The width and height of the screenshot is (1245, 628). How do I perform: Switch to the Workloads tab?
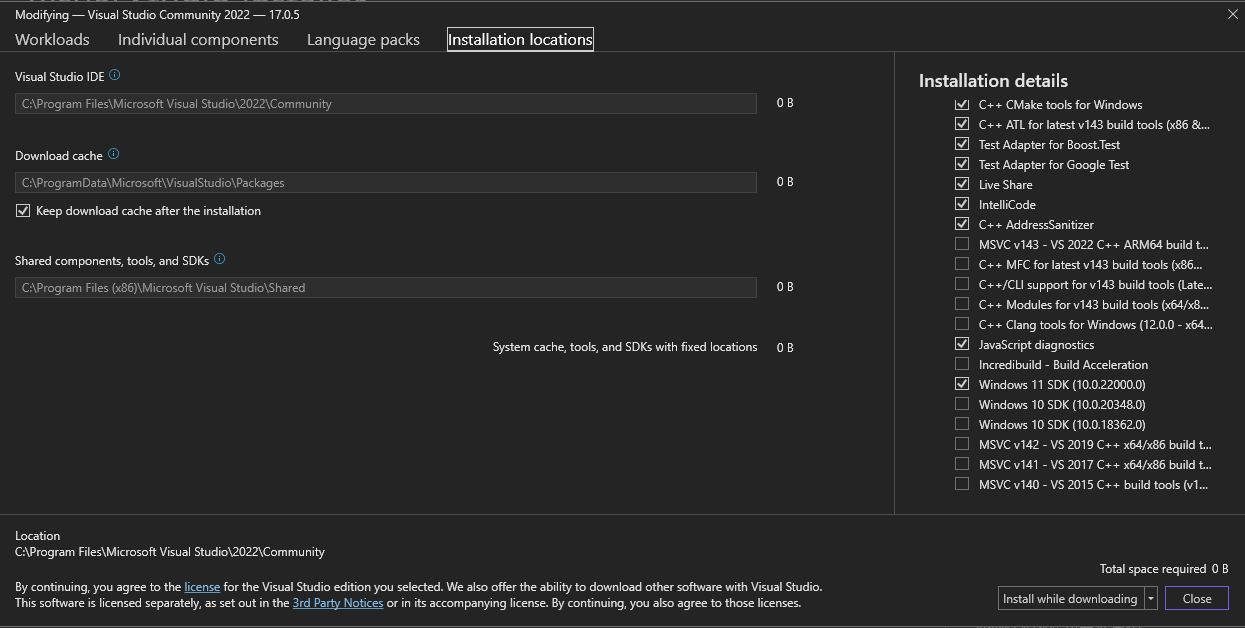[52, 39]
